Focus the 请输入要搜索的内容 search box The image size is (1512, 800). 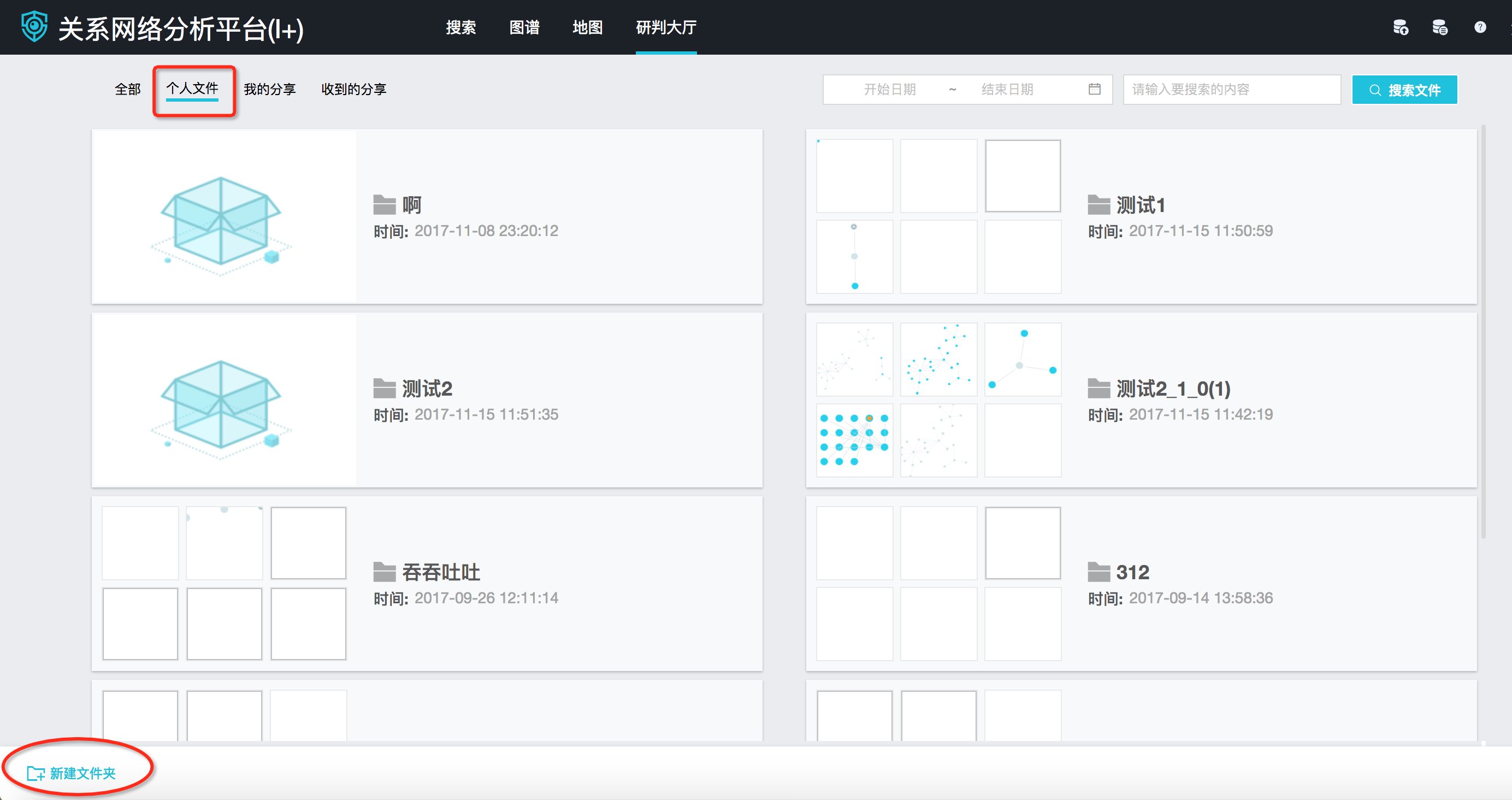1232,89
